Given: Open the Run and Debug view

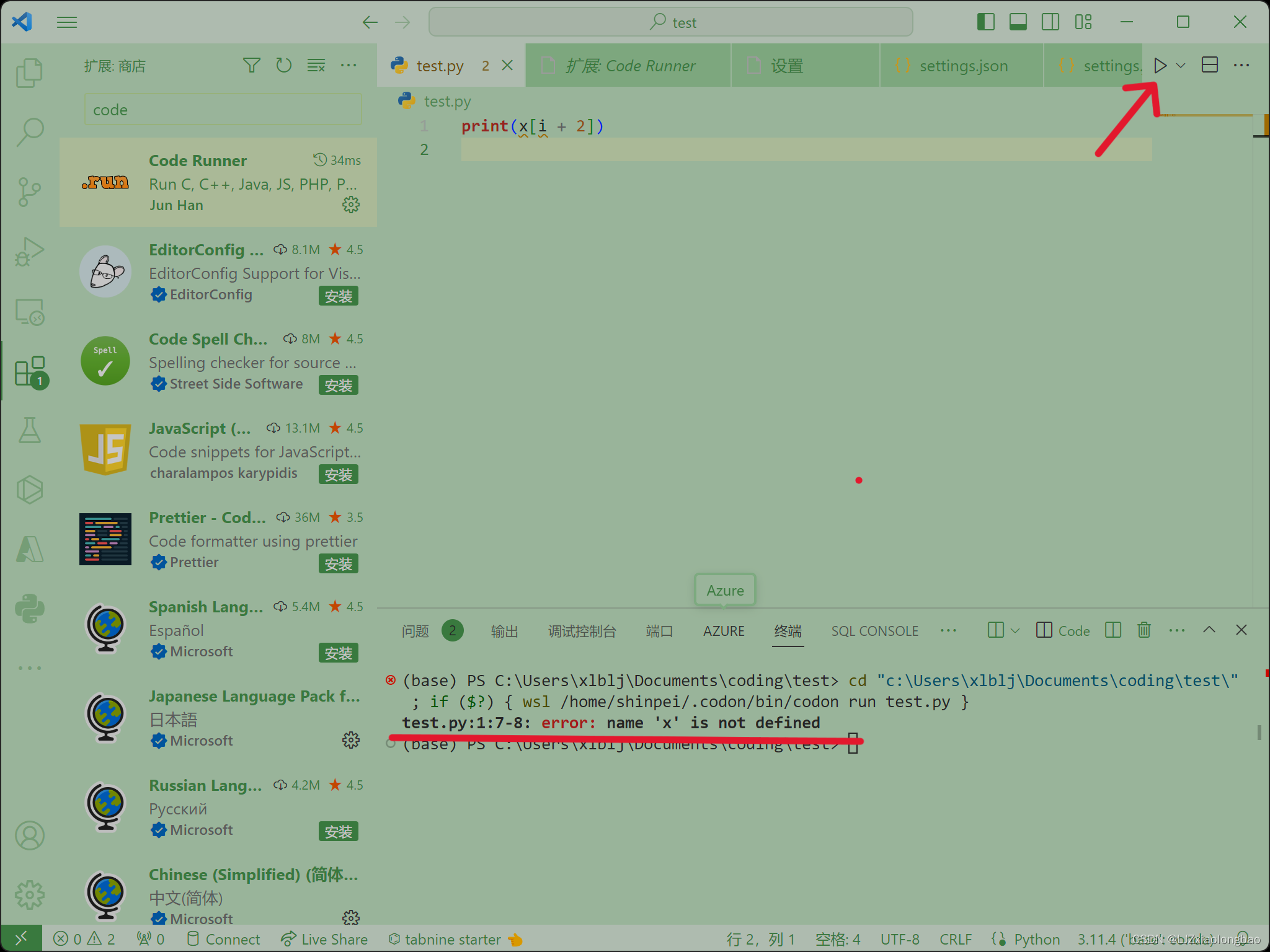Looking at the screenshot, I should 30,251.
